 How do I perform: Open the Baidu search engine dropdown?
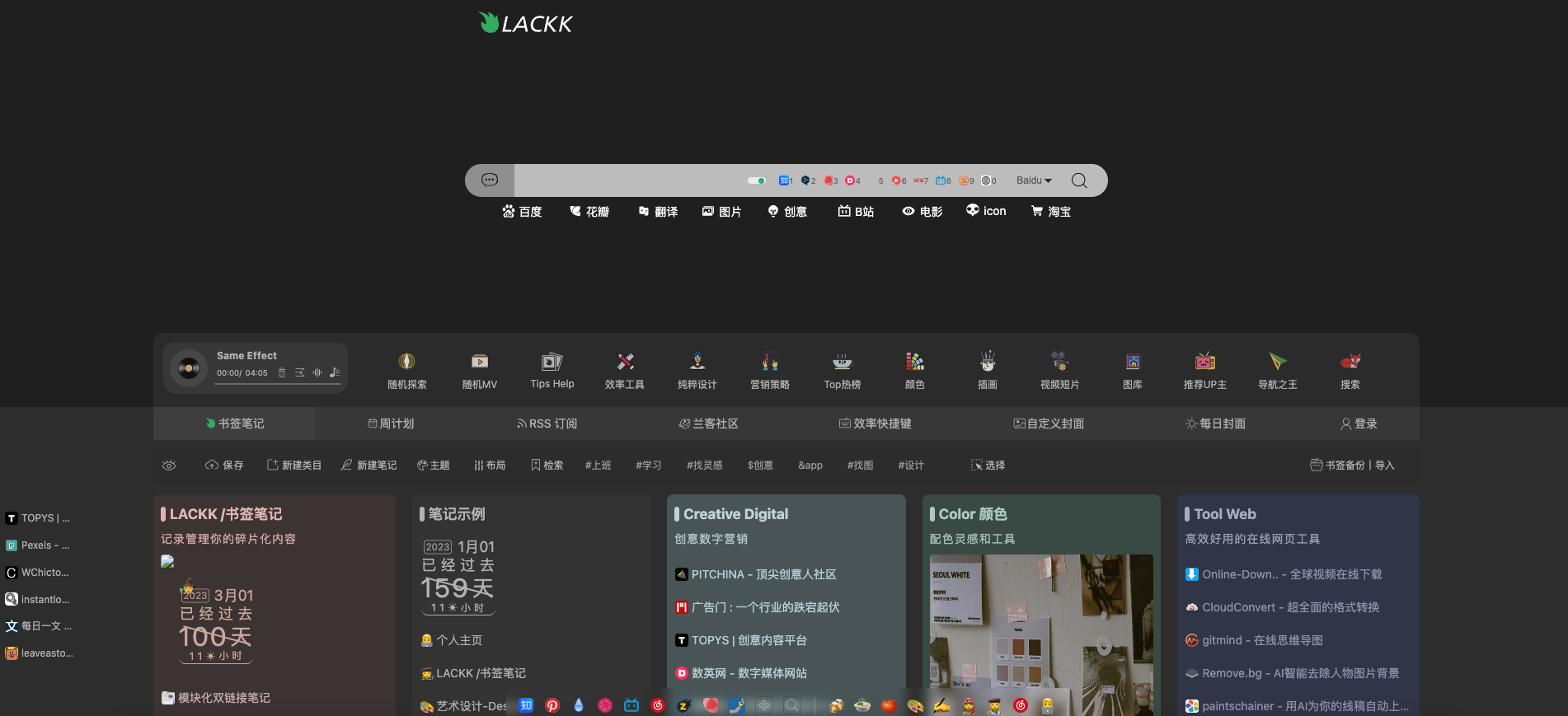pyautogui.click(x=1034, y=180)
